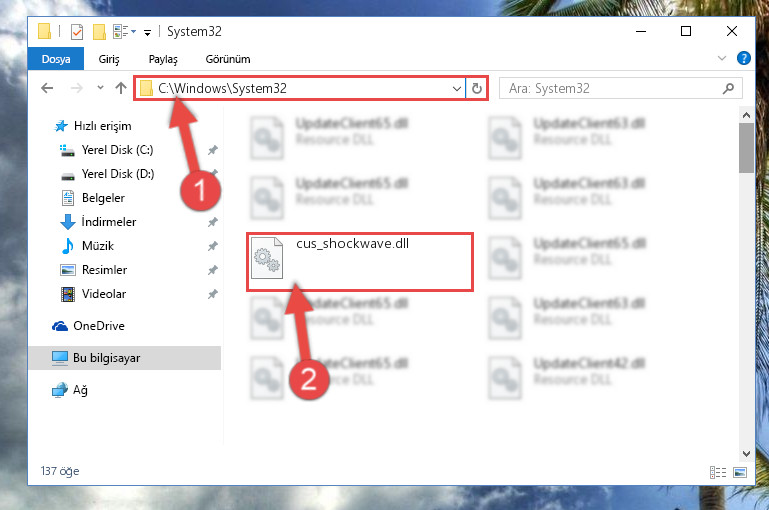Open recent locations dropdown arrow

pyautogui.click(x=101, y=88)
